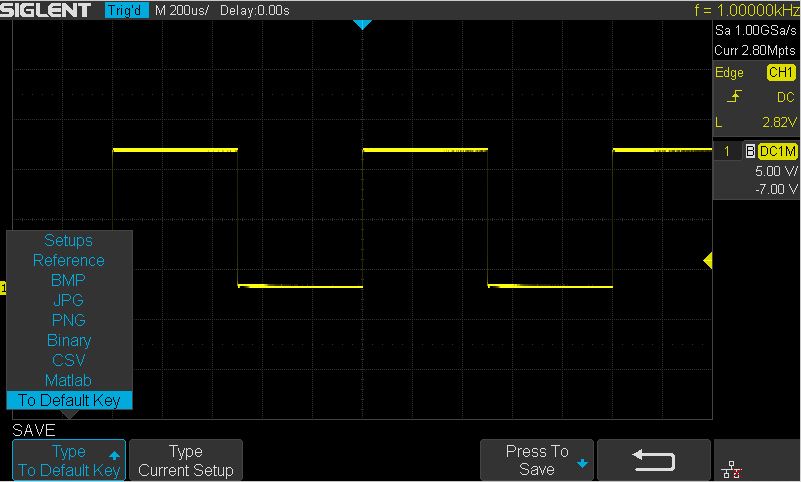Toggle the DC1M coupling indicator
Screen dimensions: 801x482
click(777, 151)
